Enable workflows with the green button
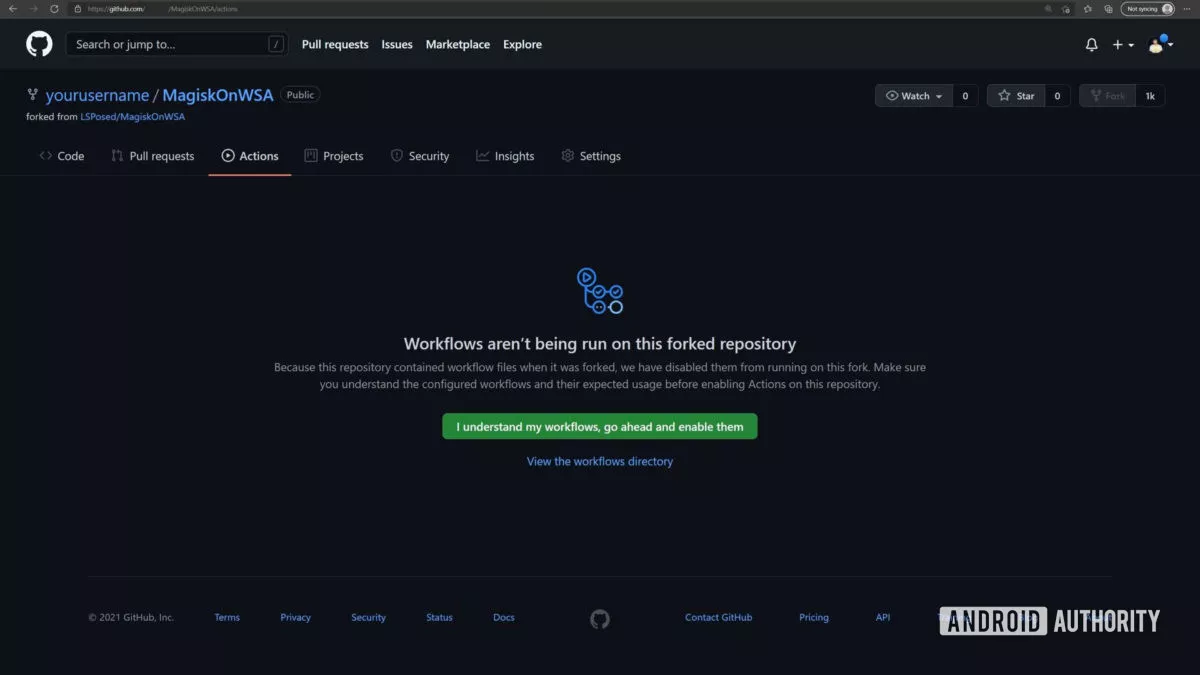The width and height of the screenshot is (1200, 675). pyautogui.click(x=600, y=427)
